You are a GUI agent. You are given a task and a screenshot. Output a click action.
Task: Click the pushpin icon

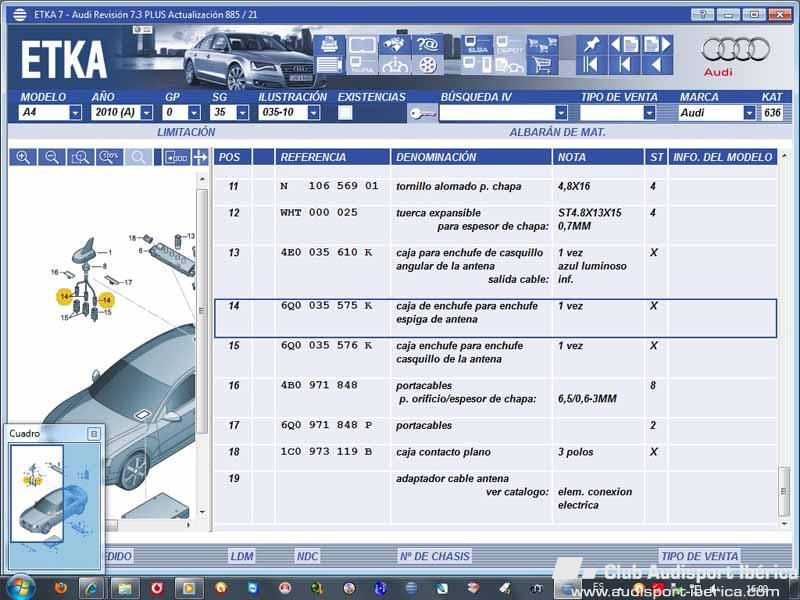(x=591, y=45)
